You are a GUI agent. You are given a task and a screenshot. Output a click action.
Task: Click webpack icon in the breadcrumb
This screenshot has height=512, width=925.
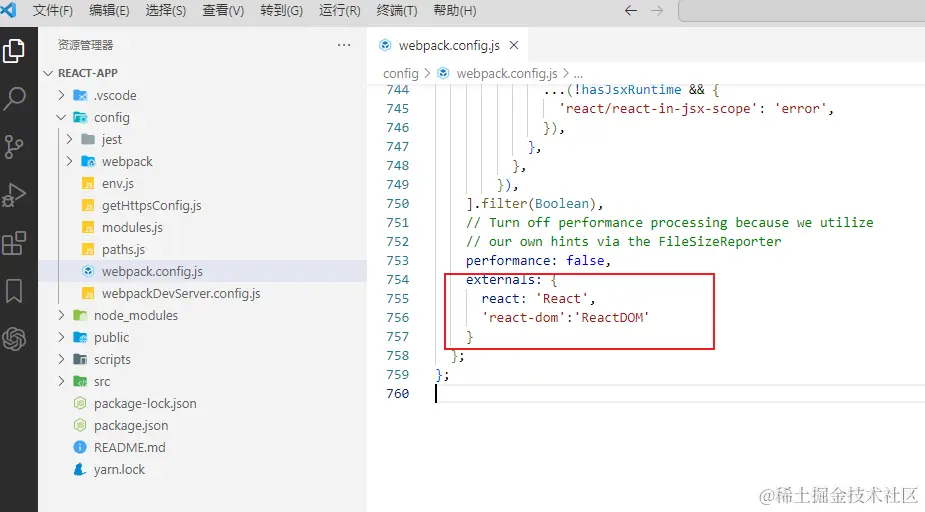(x=443, y=73)
